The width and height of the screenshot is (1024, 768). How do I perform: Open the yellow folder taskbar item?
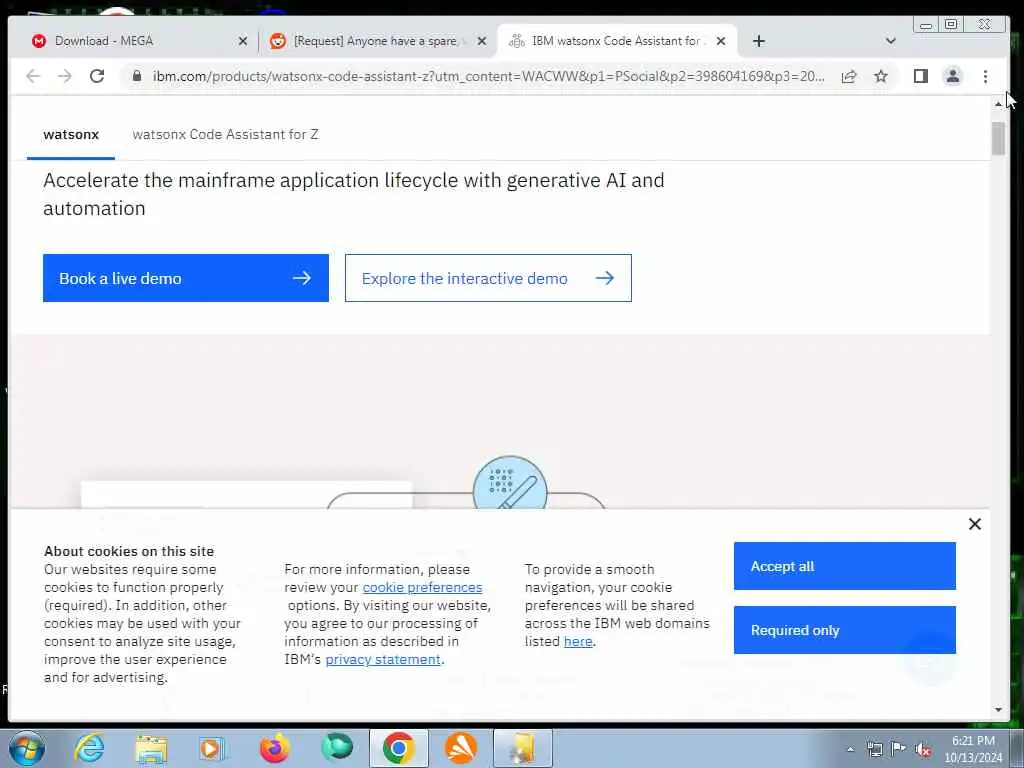coord(522,748)
